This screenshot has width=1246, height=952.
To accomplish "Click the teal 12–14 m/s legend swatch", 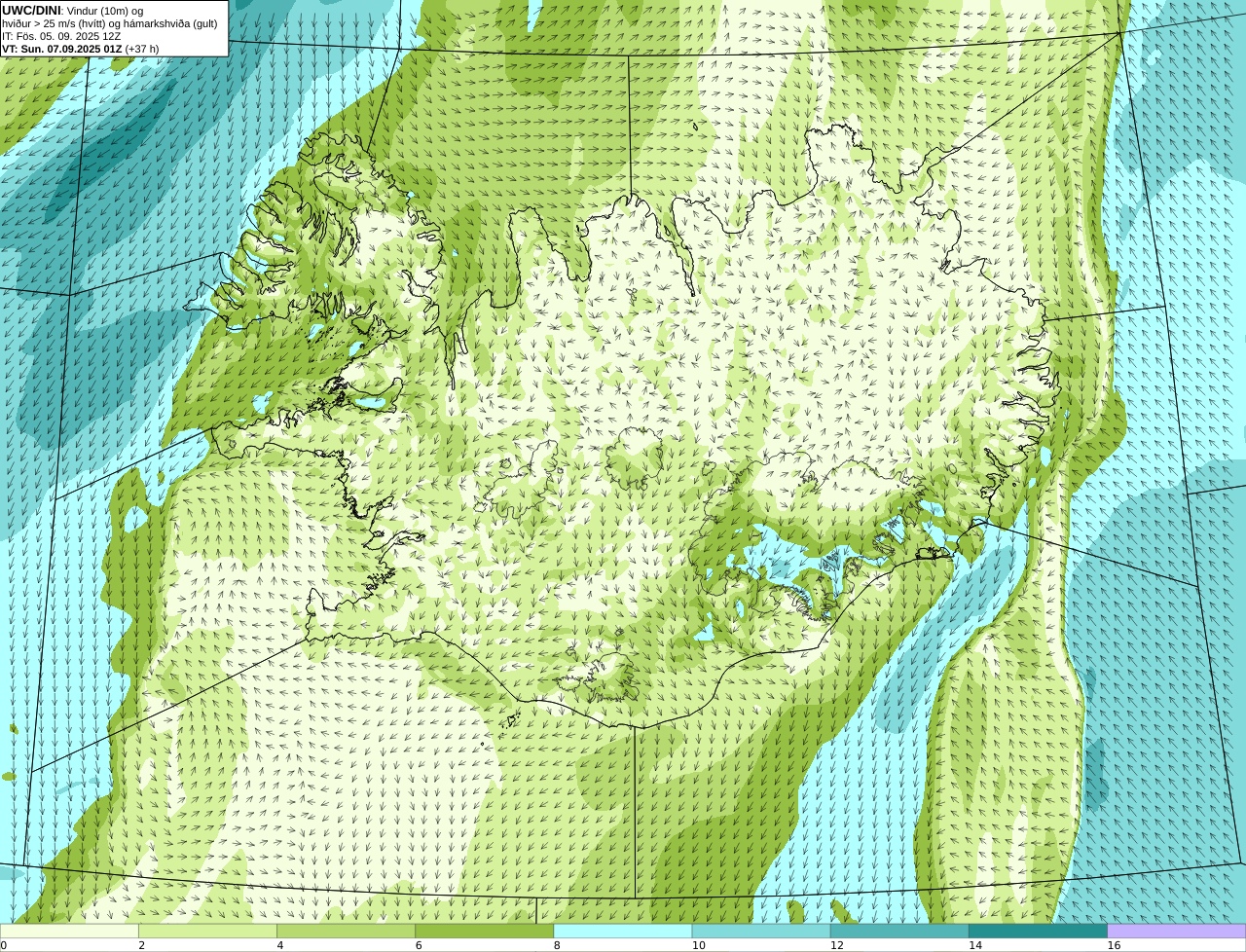I will click(x=899, y=931).
